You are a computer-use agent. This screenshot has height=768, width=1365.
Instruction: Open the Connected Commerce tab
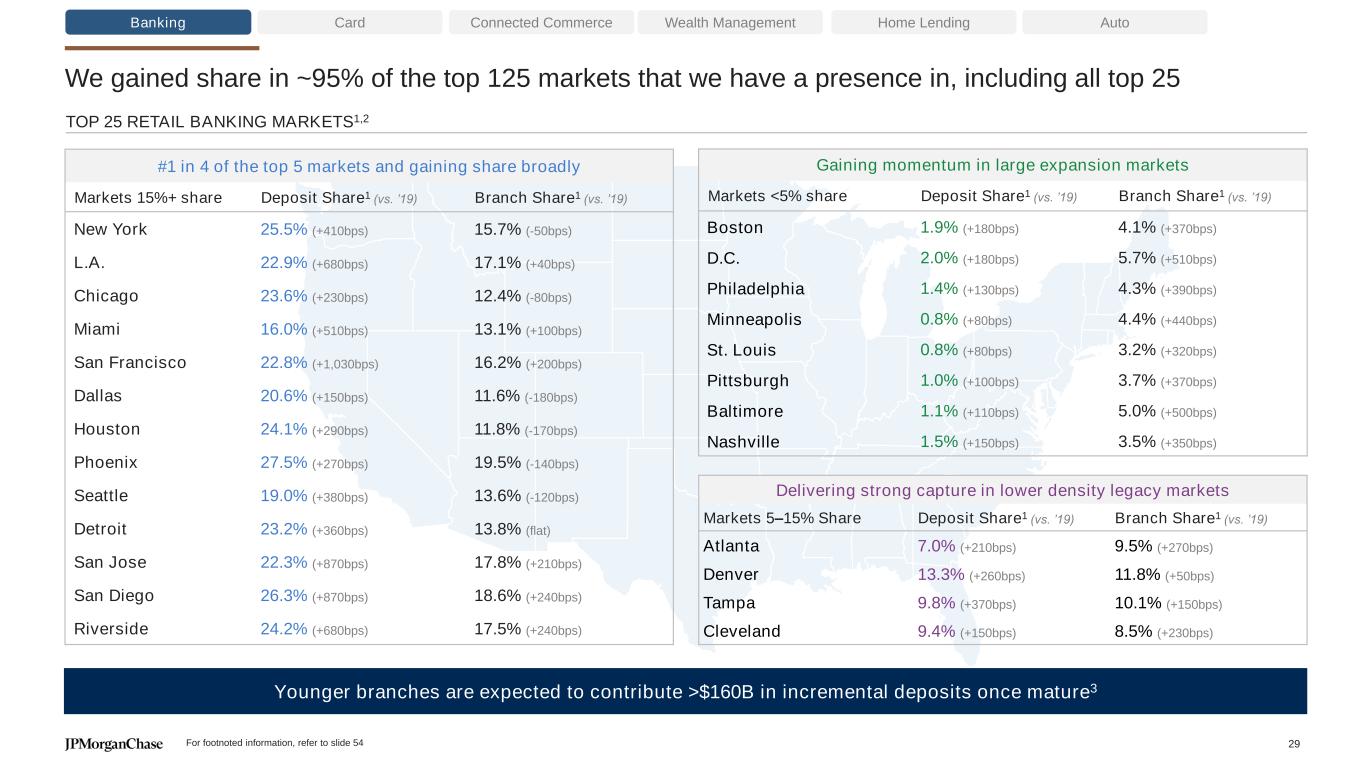pyautogui.click(x=541, y=23)
